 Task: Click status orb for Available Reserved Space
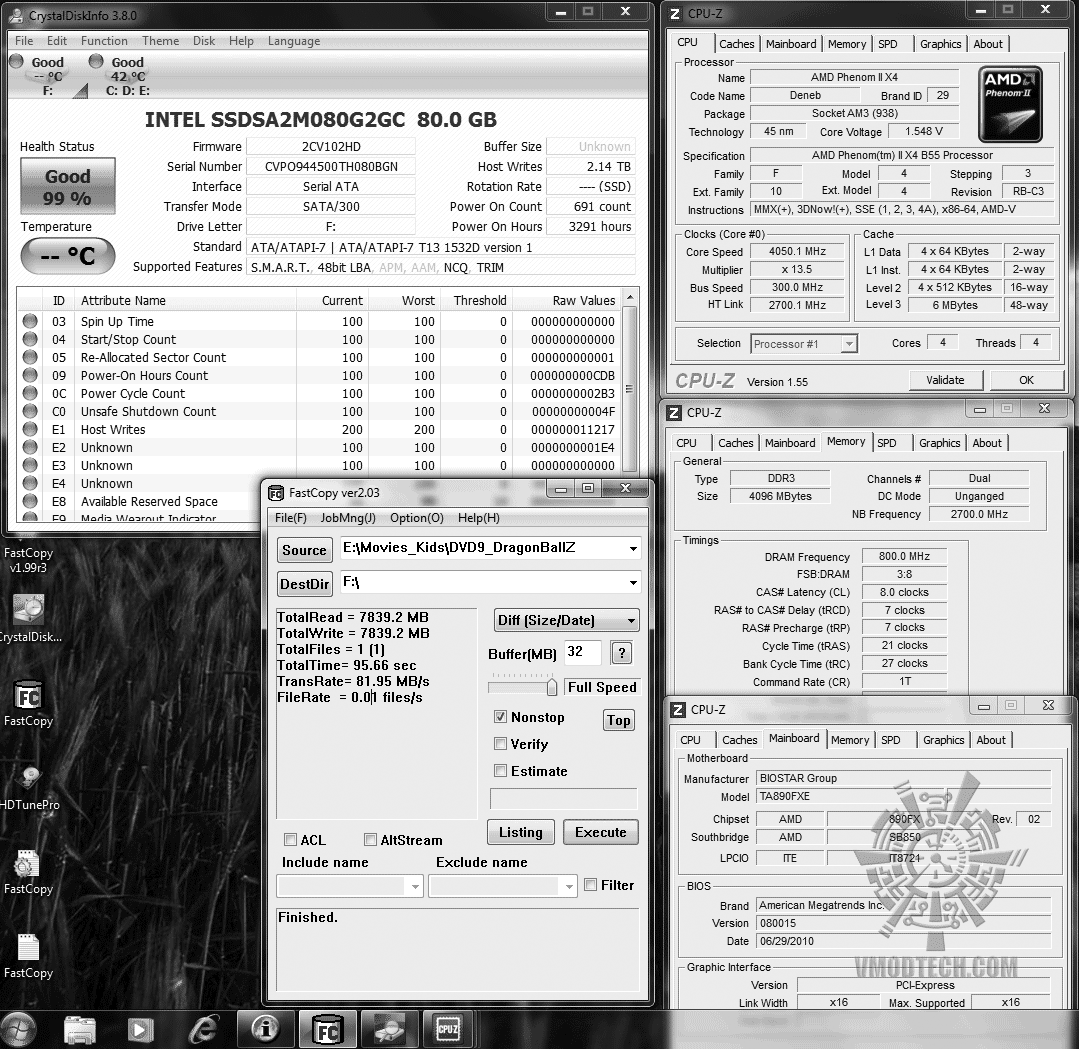[30, 501]
